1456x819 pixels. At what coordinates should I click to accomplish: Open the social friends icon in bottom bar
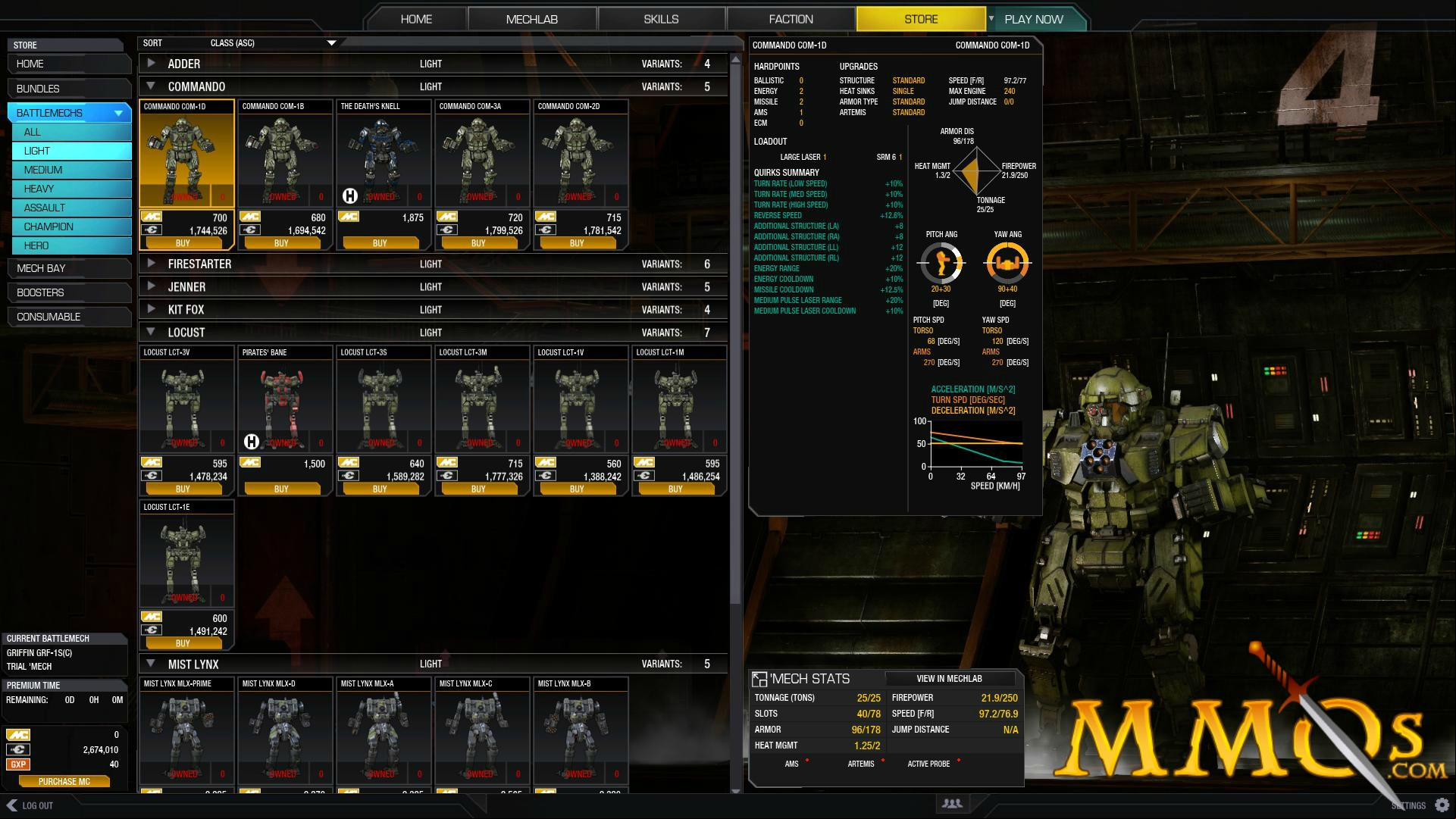(x=952, y=804)
